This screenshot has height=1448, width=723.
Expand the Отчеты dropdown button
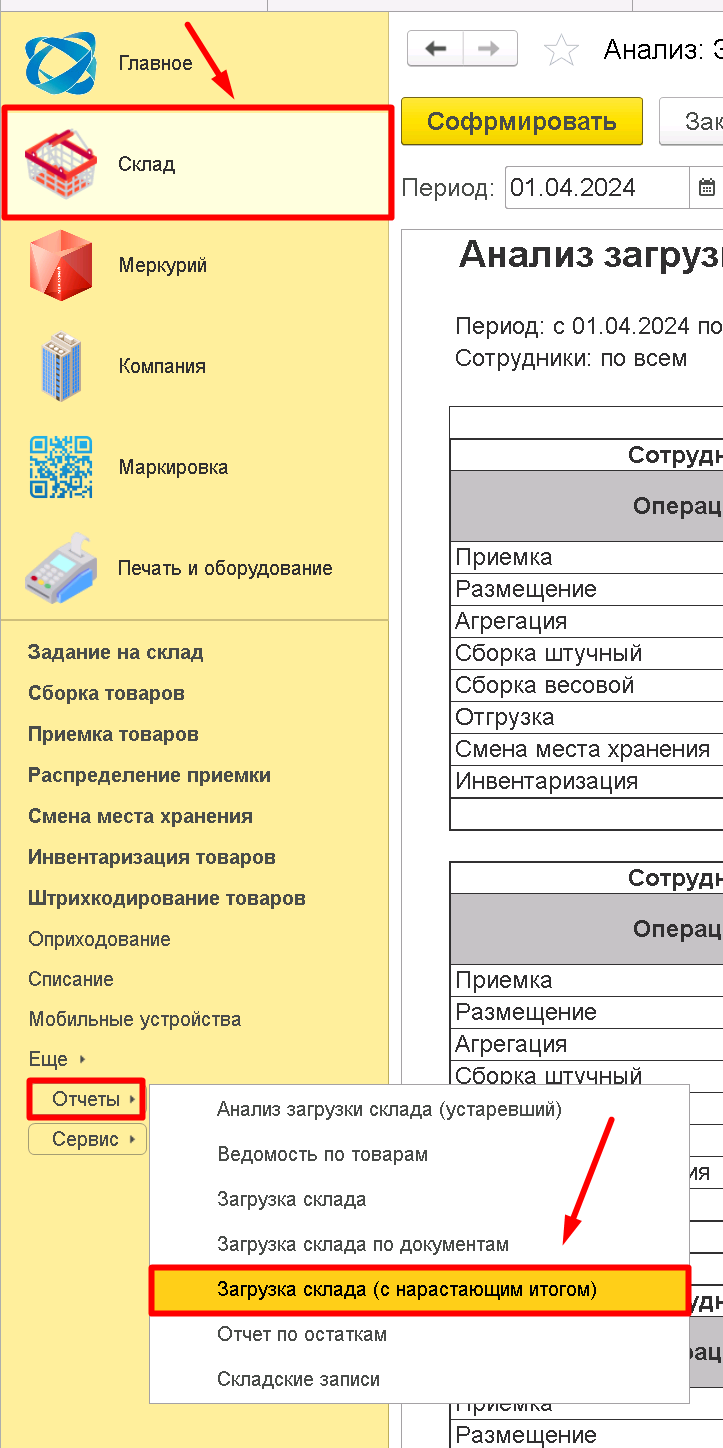[x=87, y=1099]
